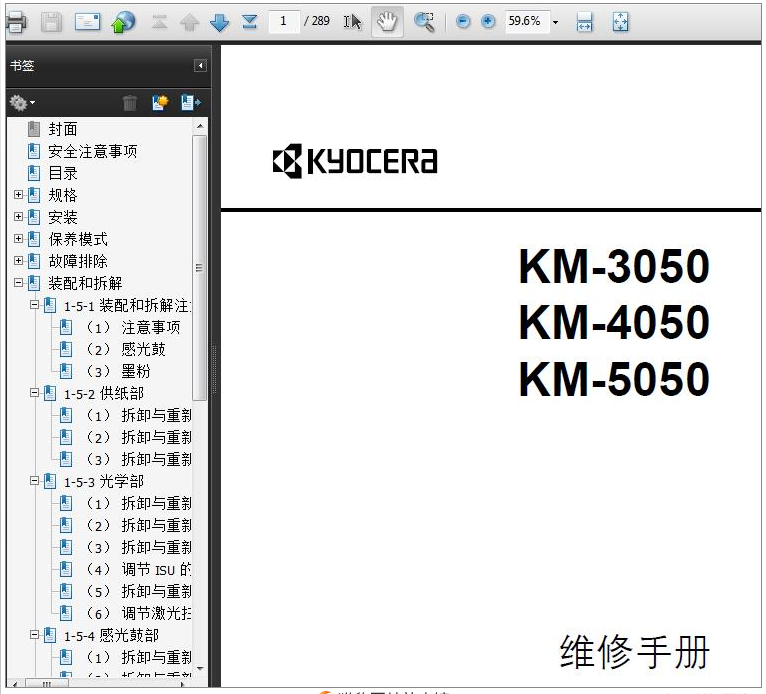
Task: Collapse the bookmarks panel with arrow button
Action: [200, 65]
